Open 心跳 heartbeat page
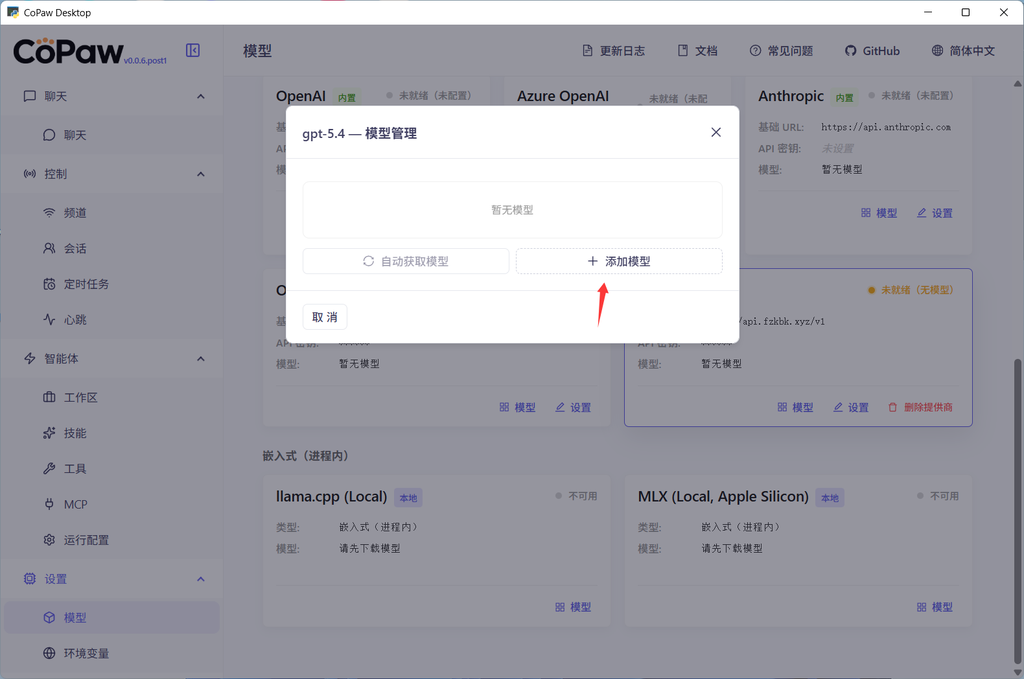Image resolution: width=1024 pixels, height=679 pixels. pos(111,320)
